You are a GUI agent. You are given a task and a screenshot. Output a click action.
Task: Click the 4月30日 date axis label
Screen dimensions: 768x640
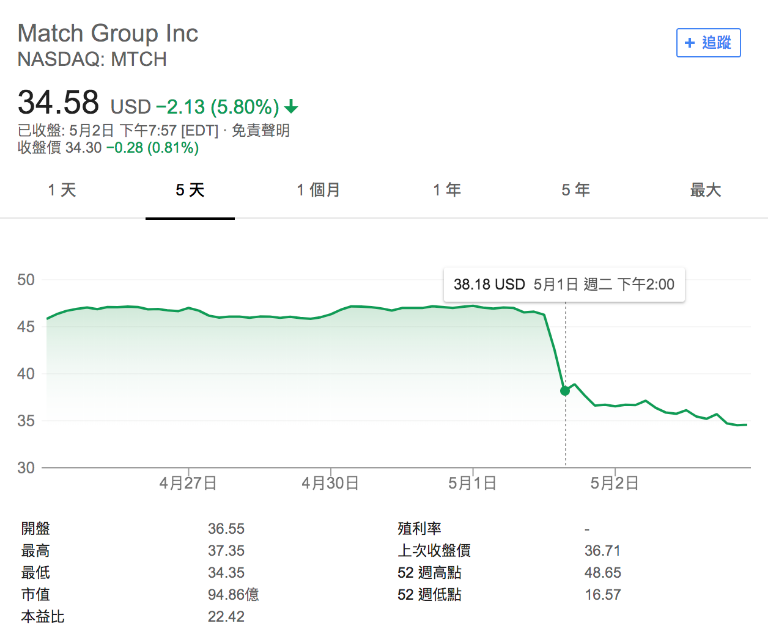point(330,483)
